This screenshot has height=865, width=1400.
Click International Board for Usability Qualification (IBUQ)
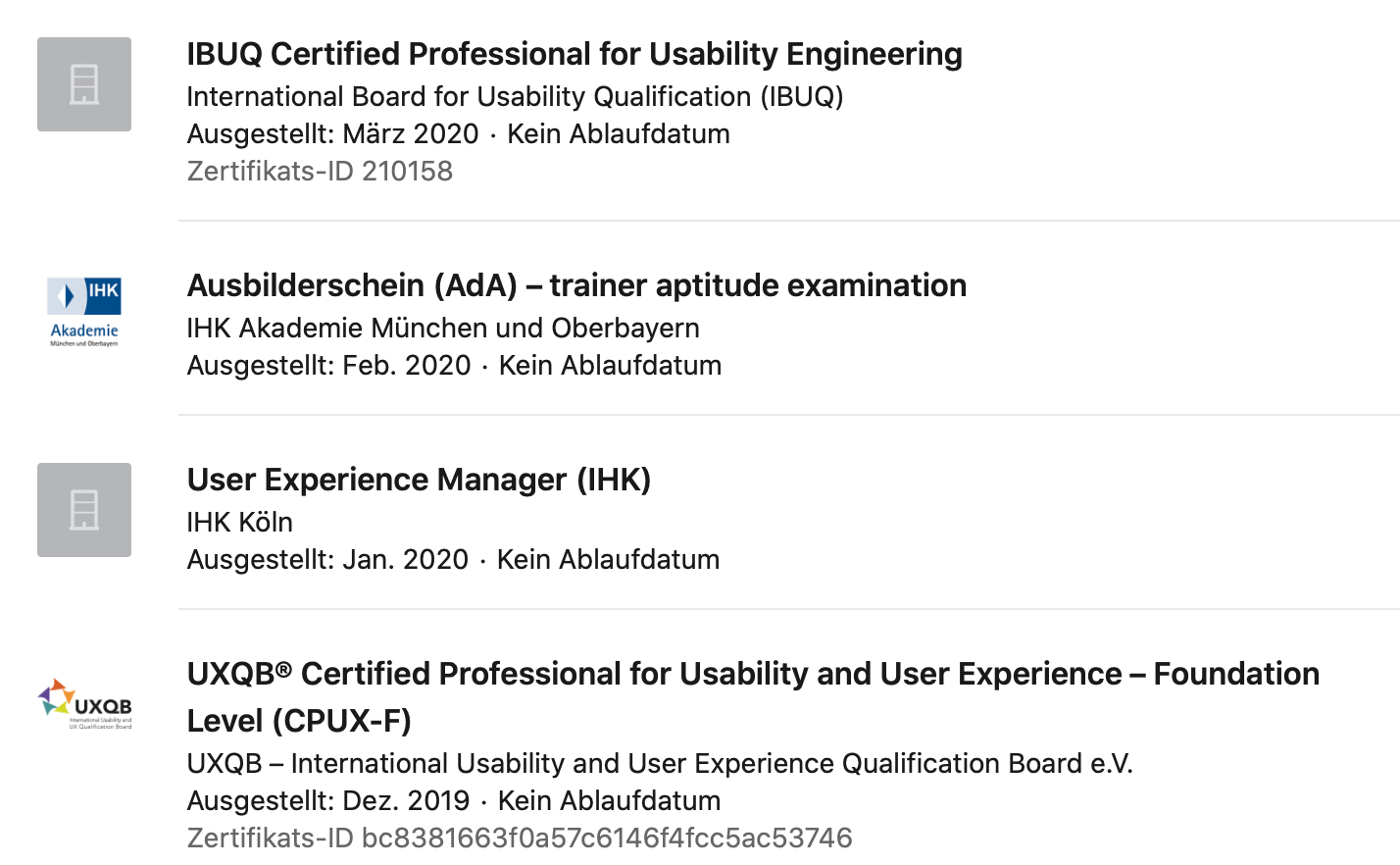click(515, 96)
